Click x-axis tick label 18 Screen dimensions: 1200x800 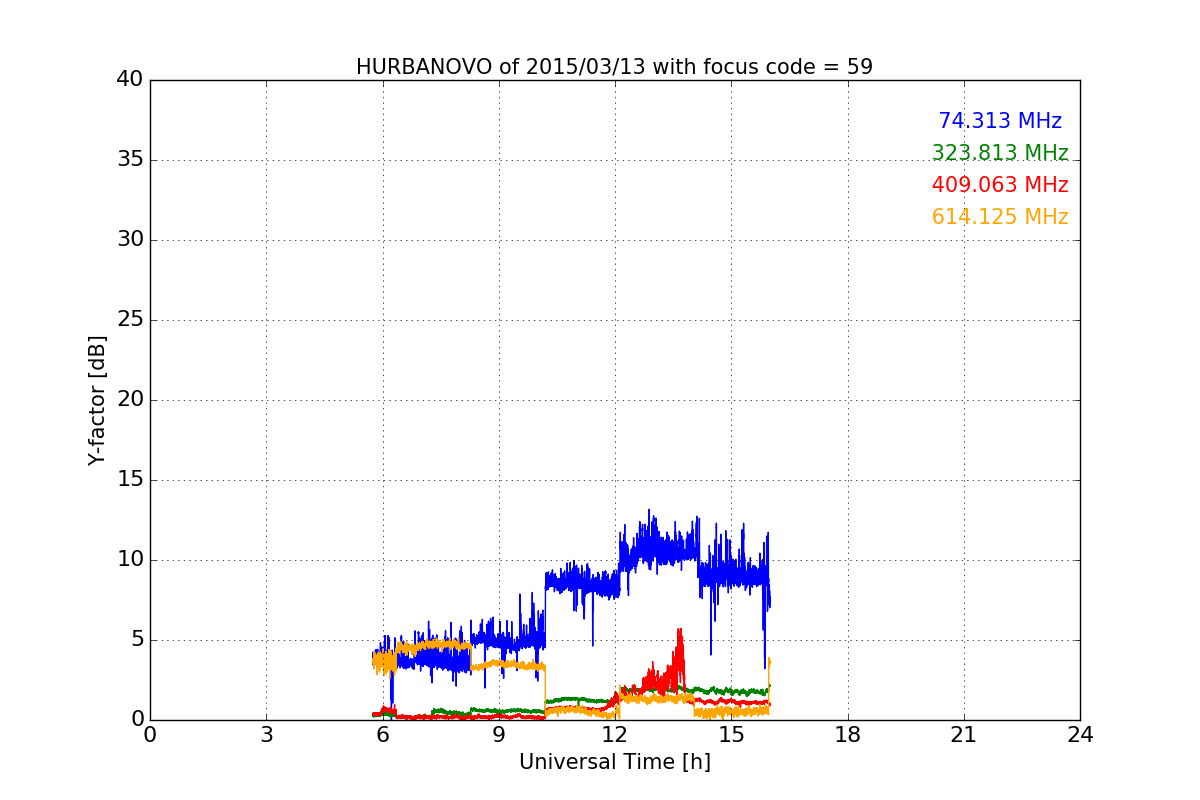[848, 735]
